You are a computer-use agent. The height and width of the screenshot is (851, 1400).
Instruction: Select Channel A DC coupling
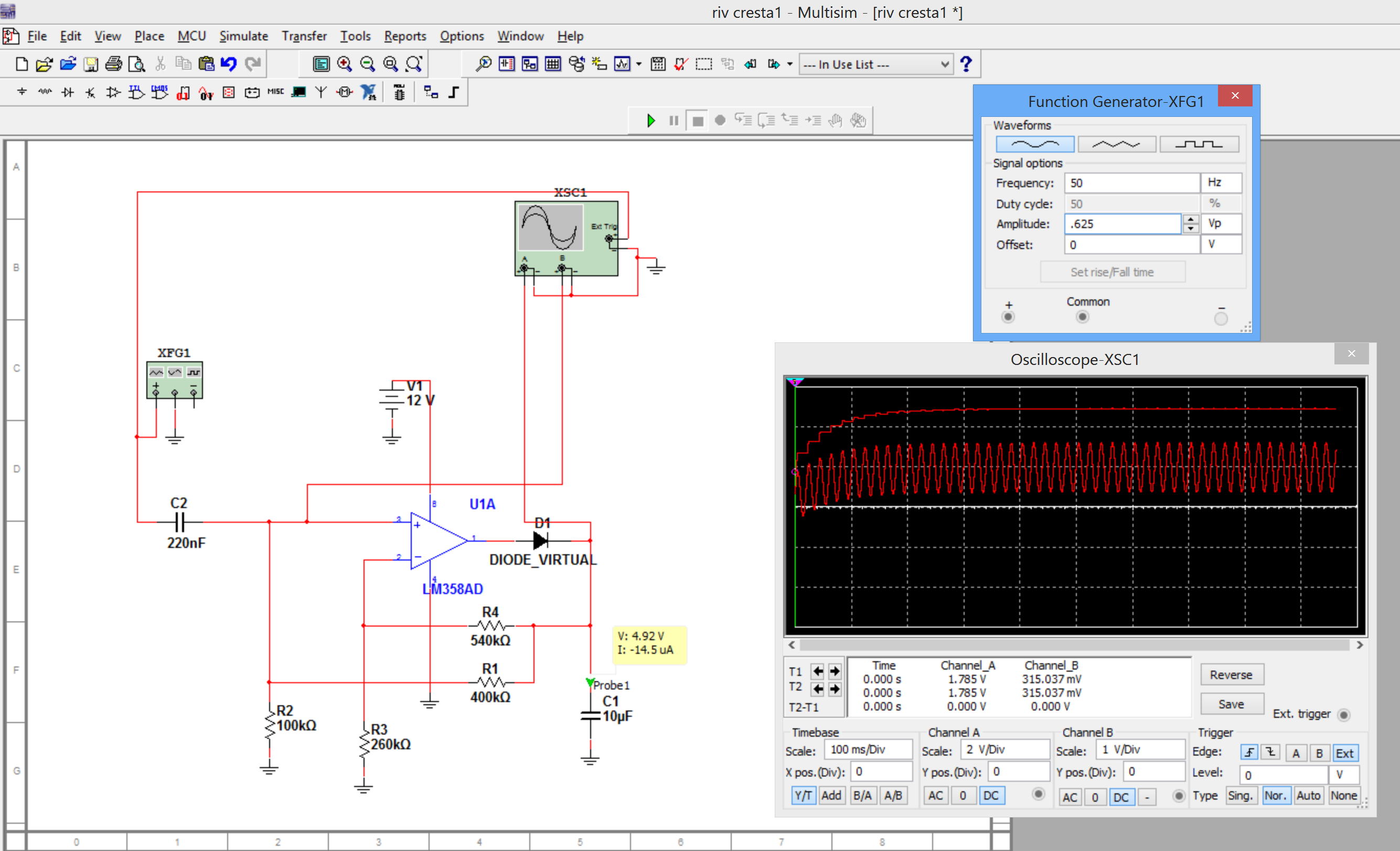[x=991, y=795]
